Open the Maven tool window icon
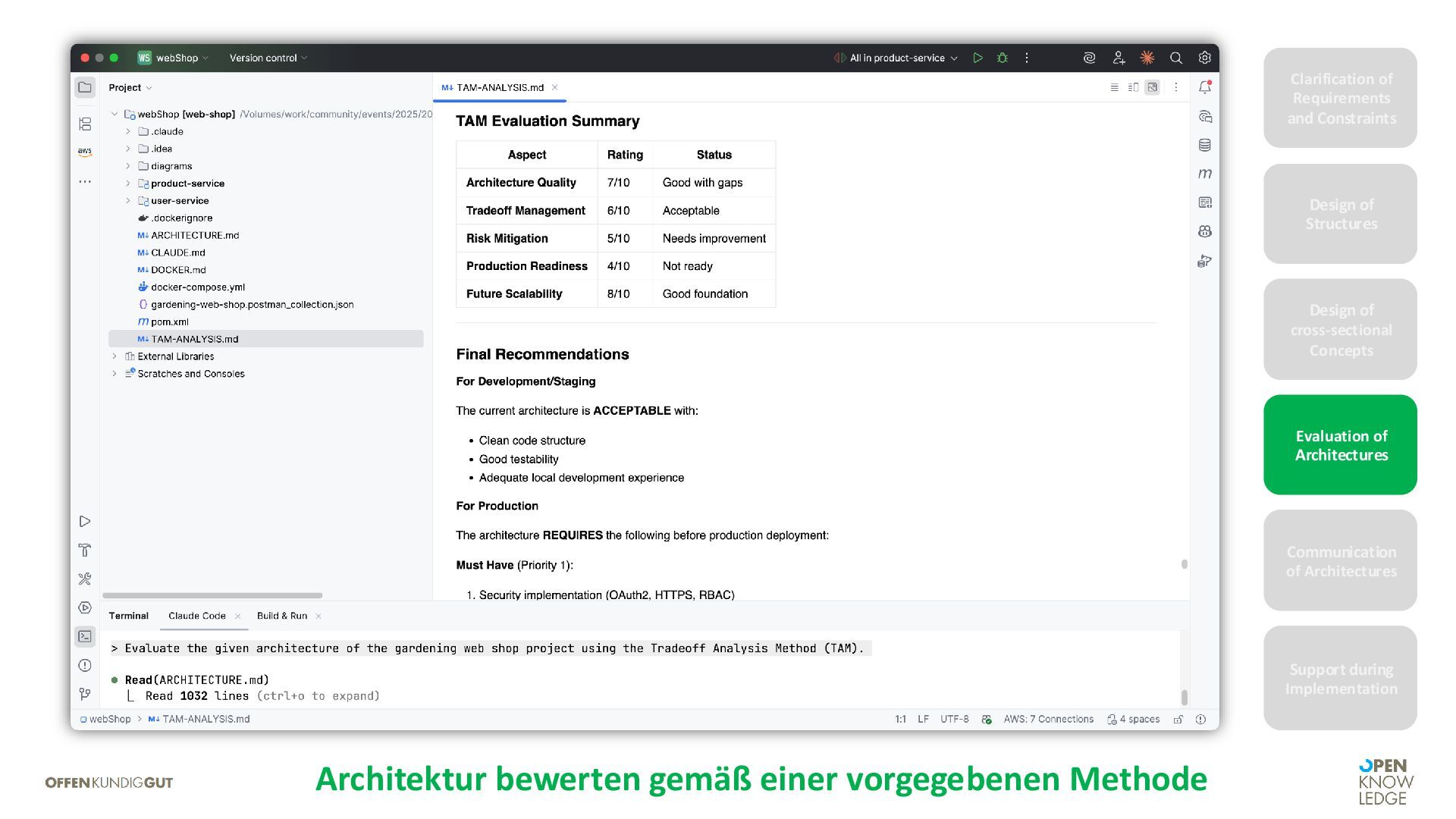 (1204, 174)
